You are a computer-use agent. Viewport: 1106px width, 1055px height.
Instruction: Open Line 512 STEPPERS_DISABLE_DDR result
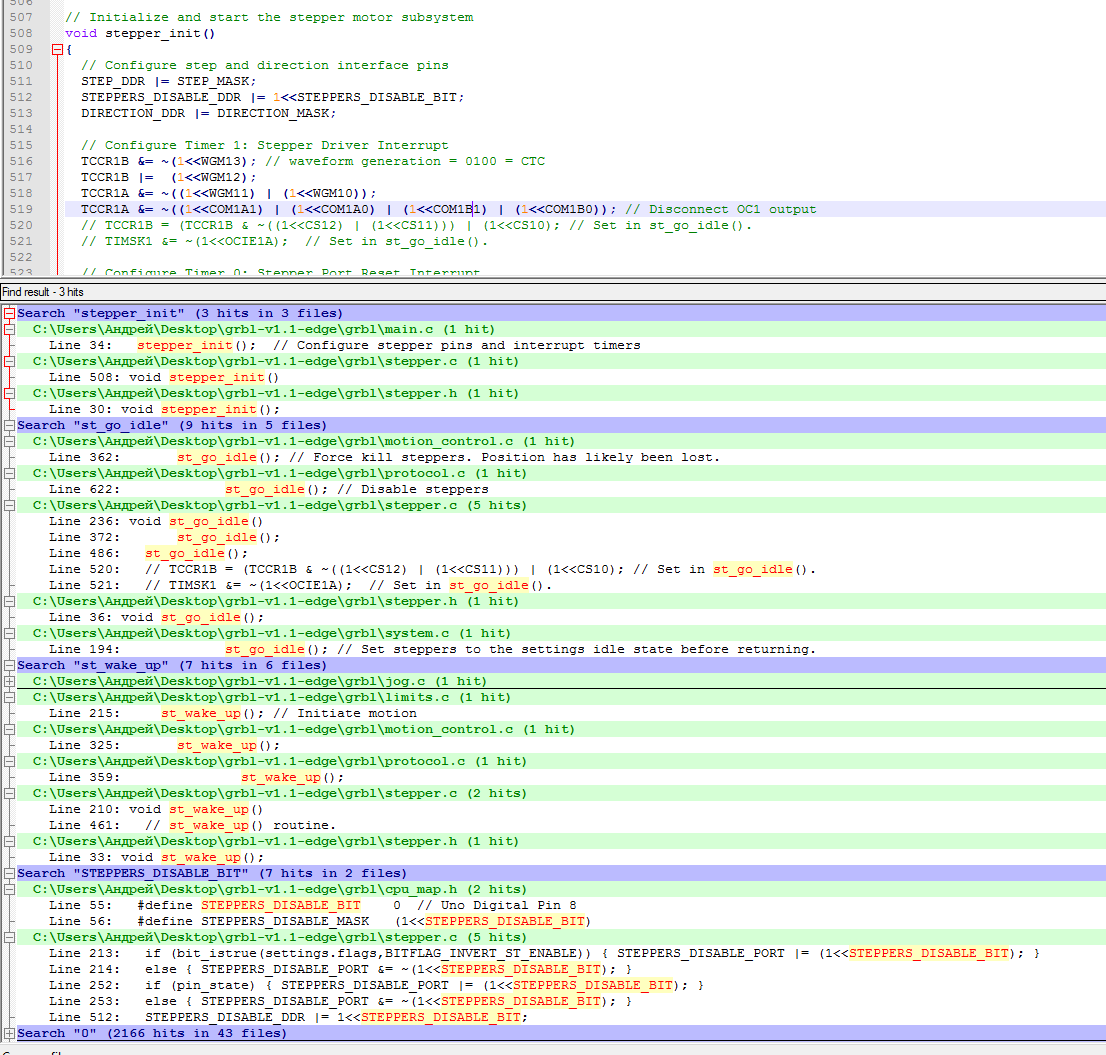[x=288, y=1017]
